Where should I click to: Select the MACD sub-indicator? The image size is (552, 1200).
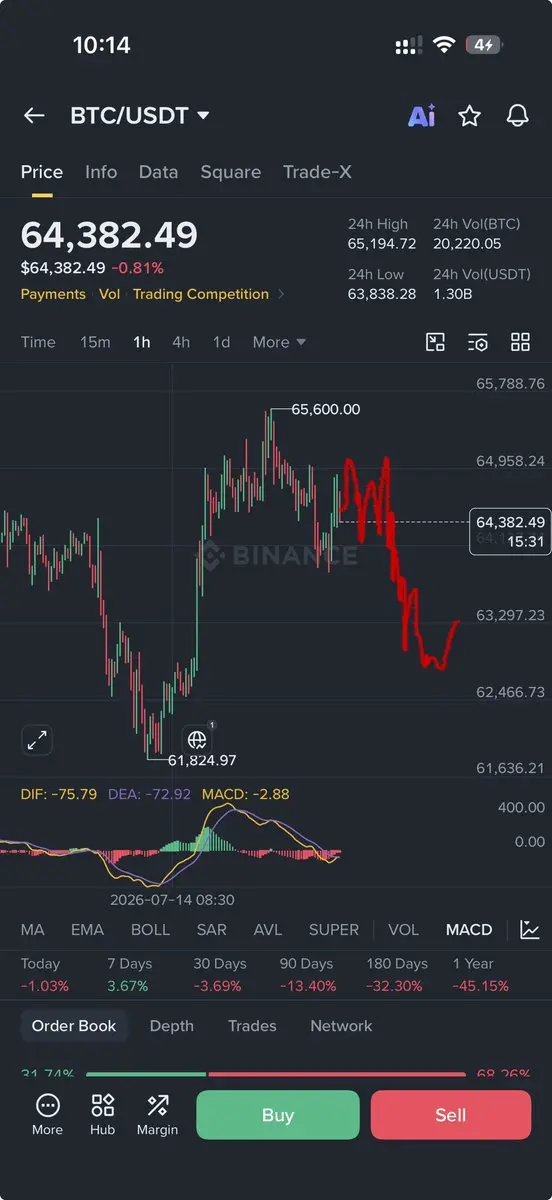[469, 930]
